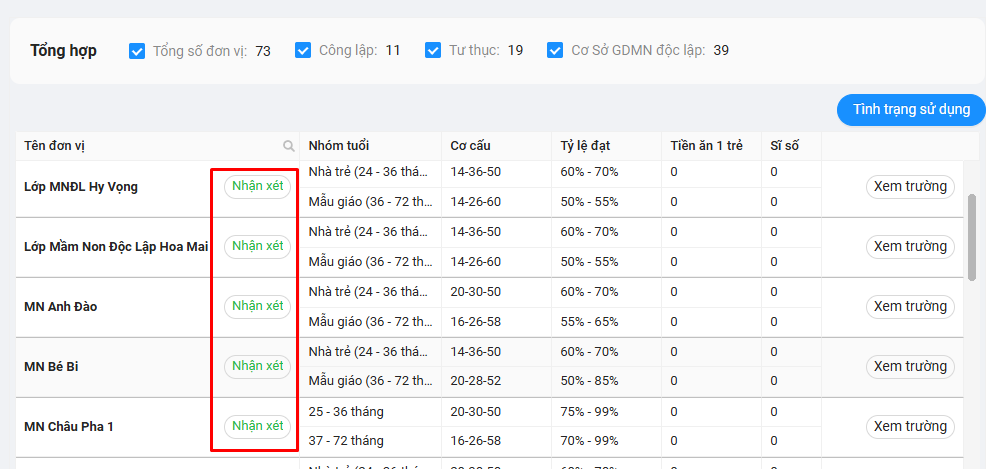Open Xem trường for MN Anh Đào
Screen dimensions: 986x469
910,306
